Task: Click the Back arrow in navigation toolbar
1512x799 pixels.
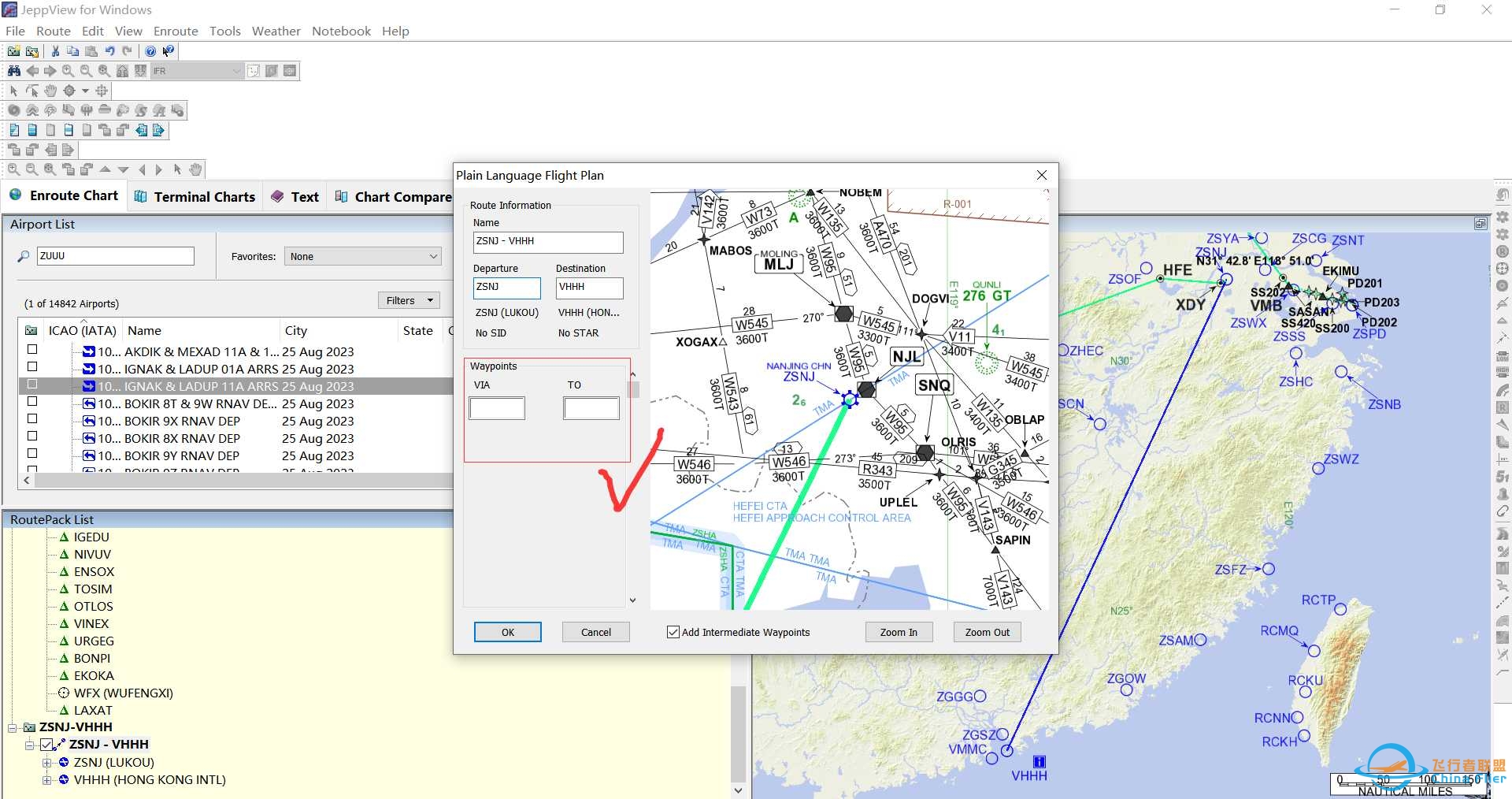Action: 32,71
